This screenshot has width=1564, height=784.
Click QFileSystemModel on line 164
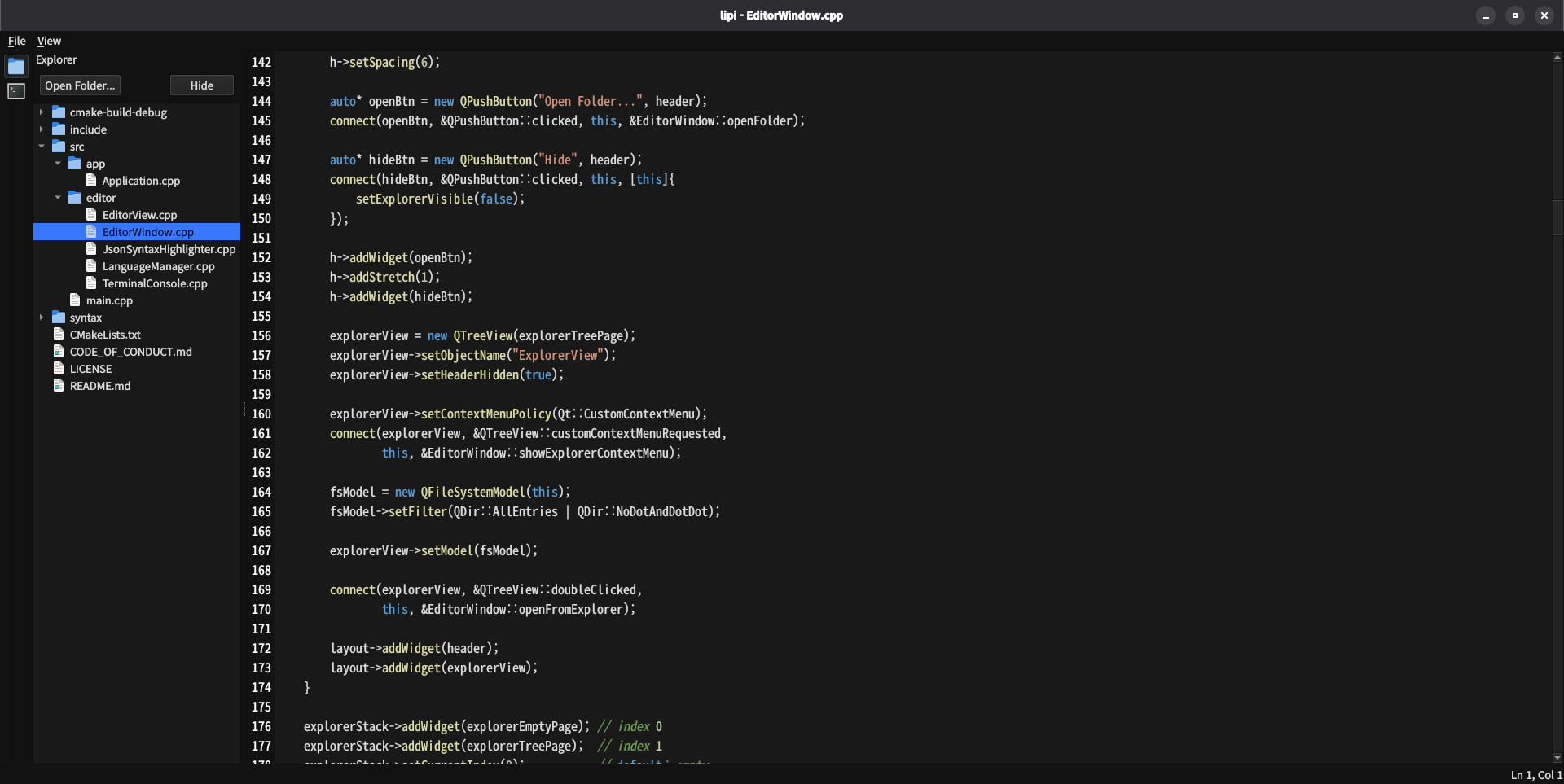pos(472,492)
